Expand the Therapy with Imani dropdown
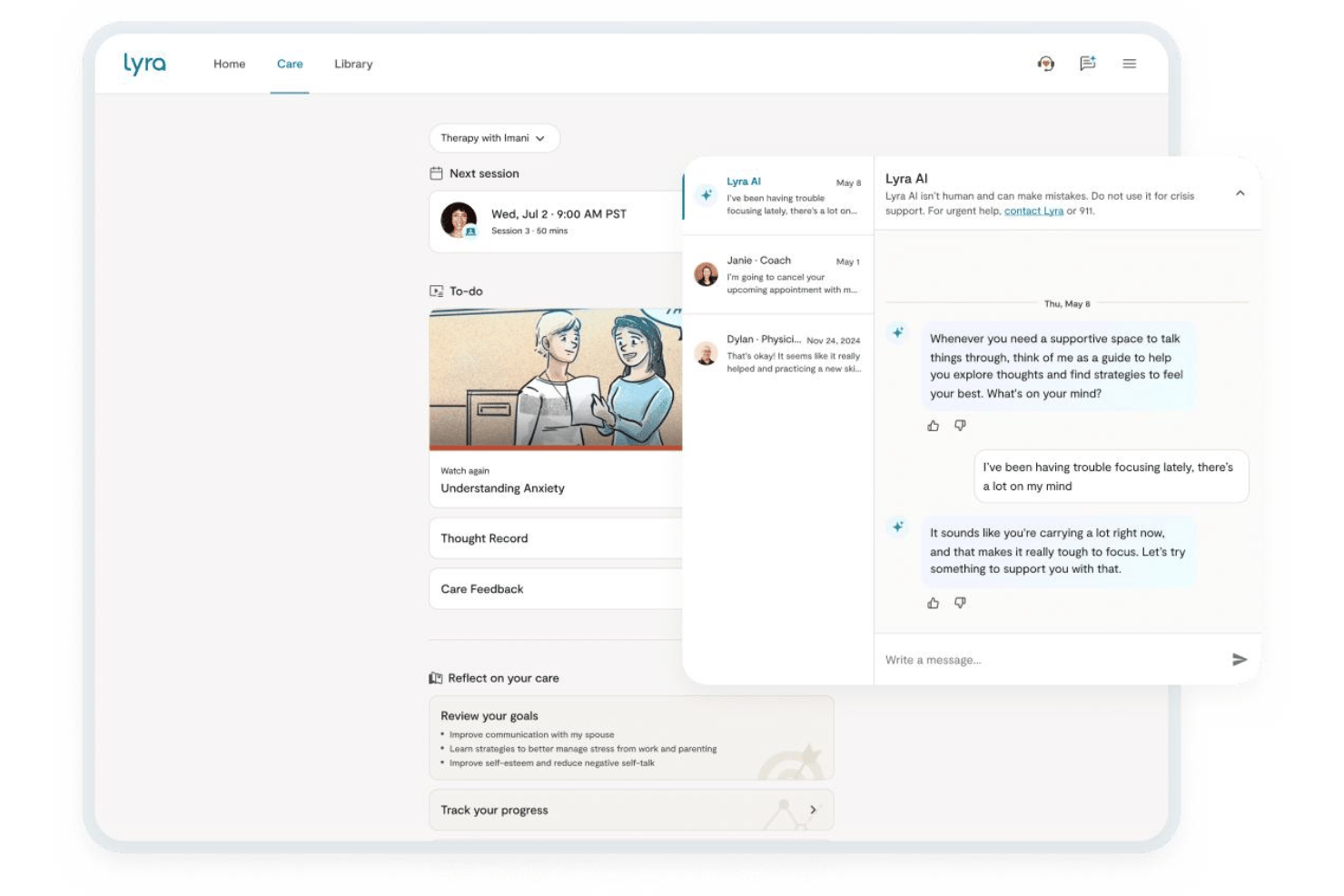The height and width of the screenshot is (896, 1344). [x=494, y=138]
